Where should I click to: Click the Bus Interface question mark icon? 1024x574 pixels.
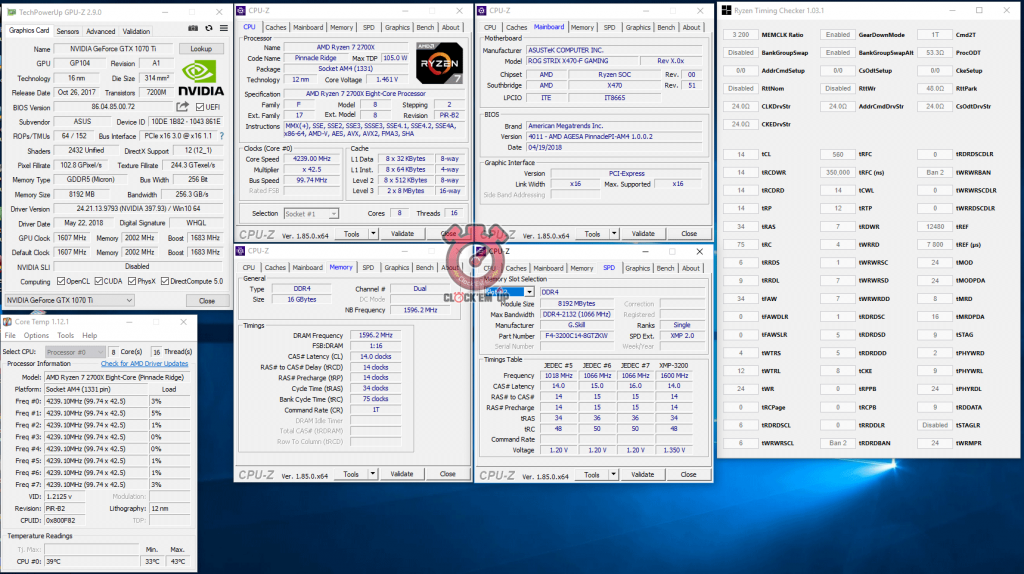221,135
